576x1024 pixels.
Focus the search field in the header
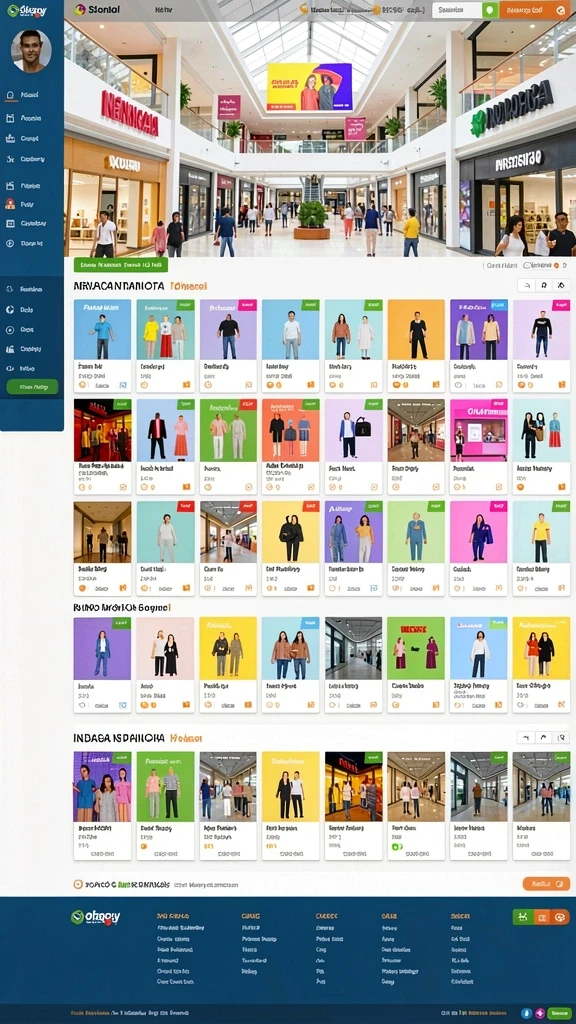pyautogui.click(x=457, y=10)
